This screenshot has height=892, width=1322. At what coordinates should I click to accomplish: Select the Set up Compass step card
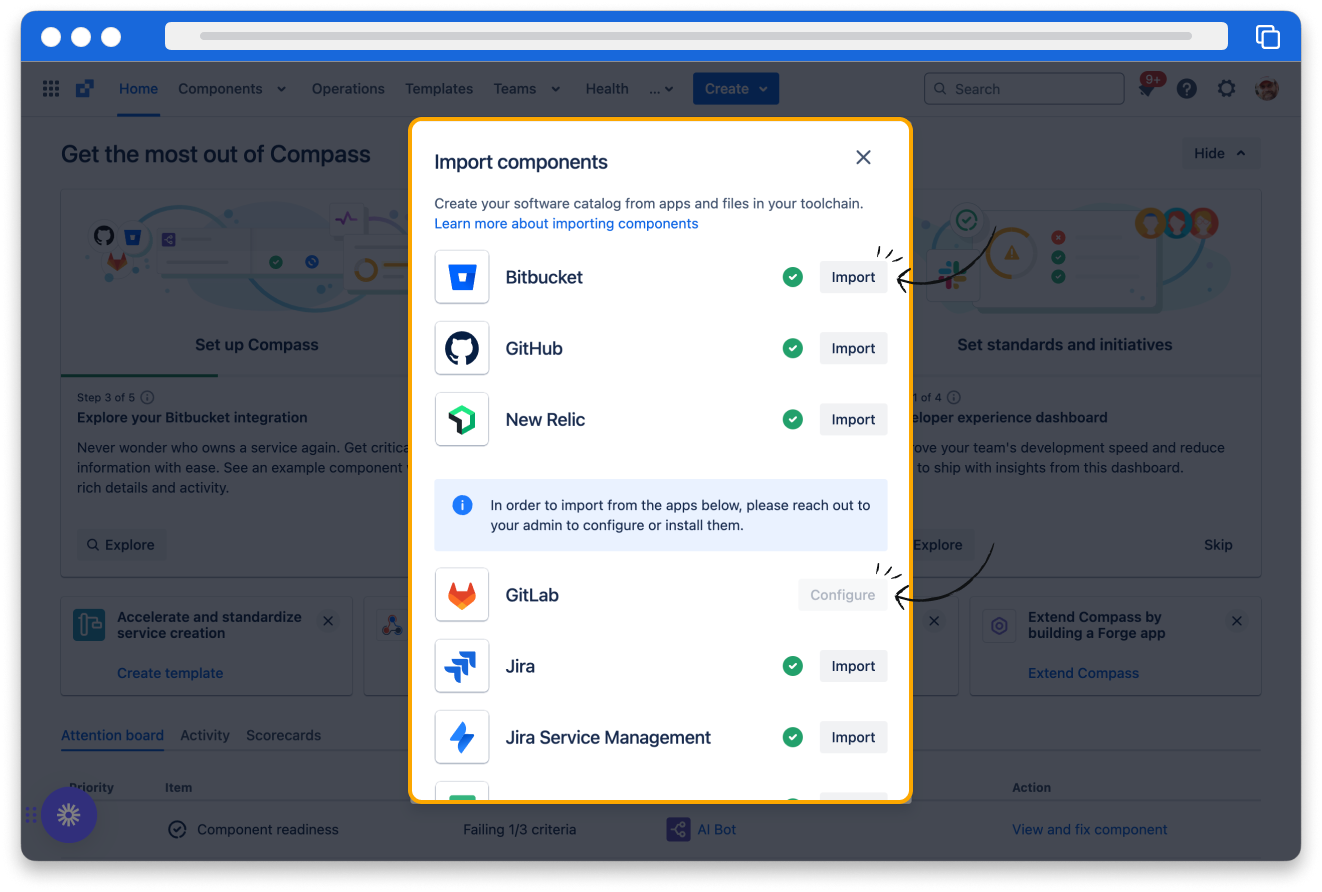click(257, 345)
